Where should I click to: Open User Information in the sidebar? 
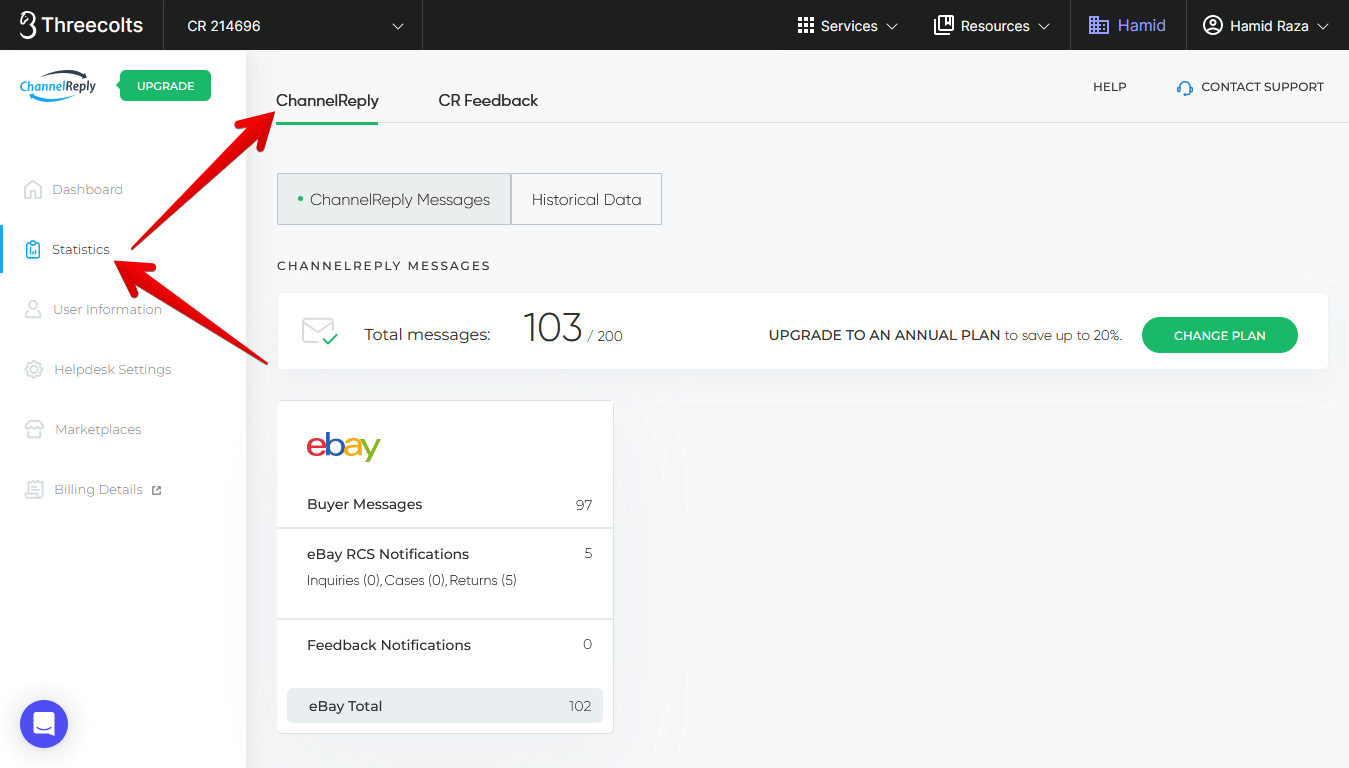[x=107, y=309]
